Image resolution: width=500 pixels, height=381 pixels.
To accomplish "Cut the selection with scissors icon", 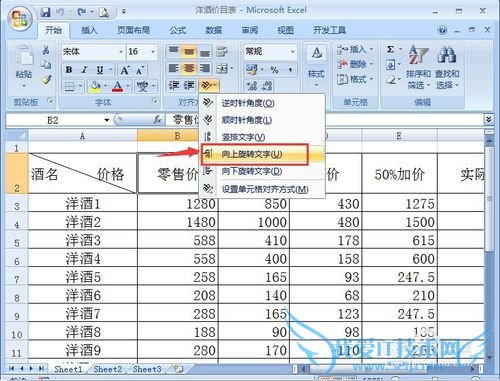I will point(46,50).
